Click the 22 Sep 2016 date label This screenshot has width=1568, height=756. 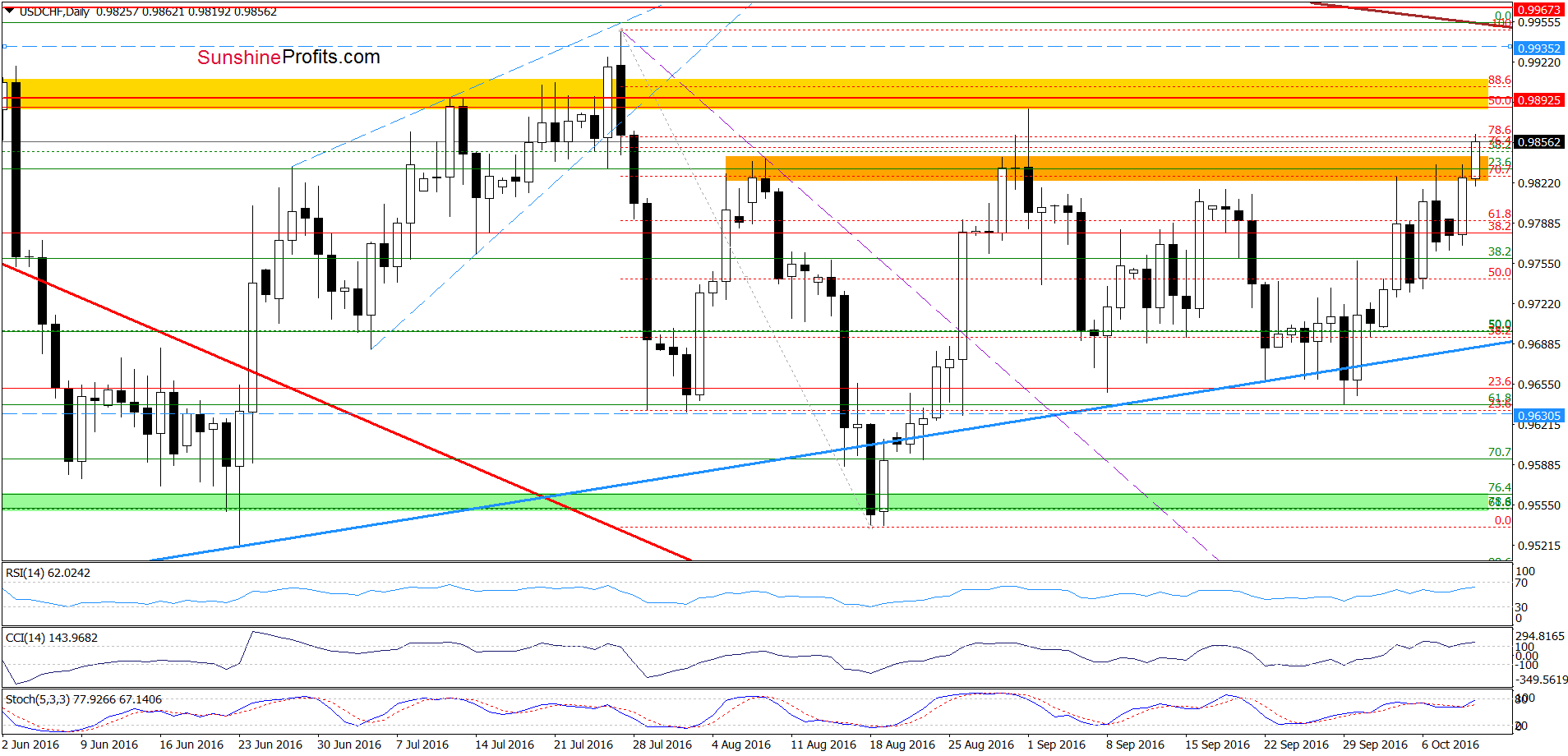tap(1297, 744)
